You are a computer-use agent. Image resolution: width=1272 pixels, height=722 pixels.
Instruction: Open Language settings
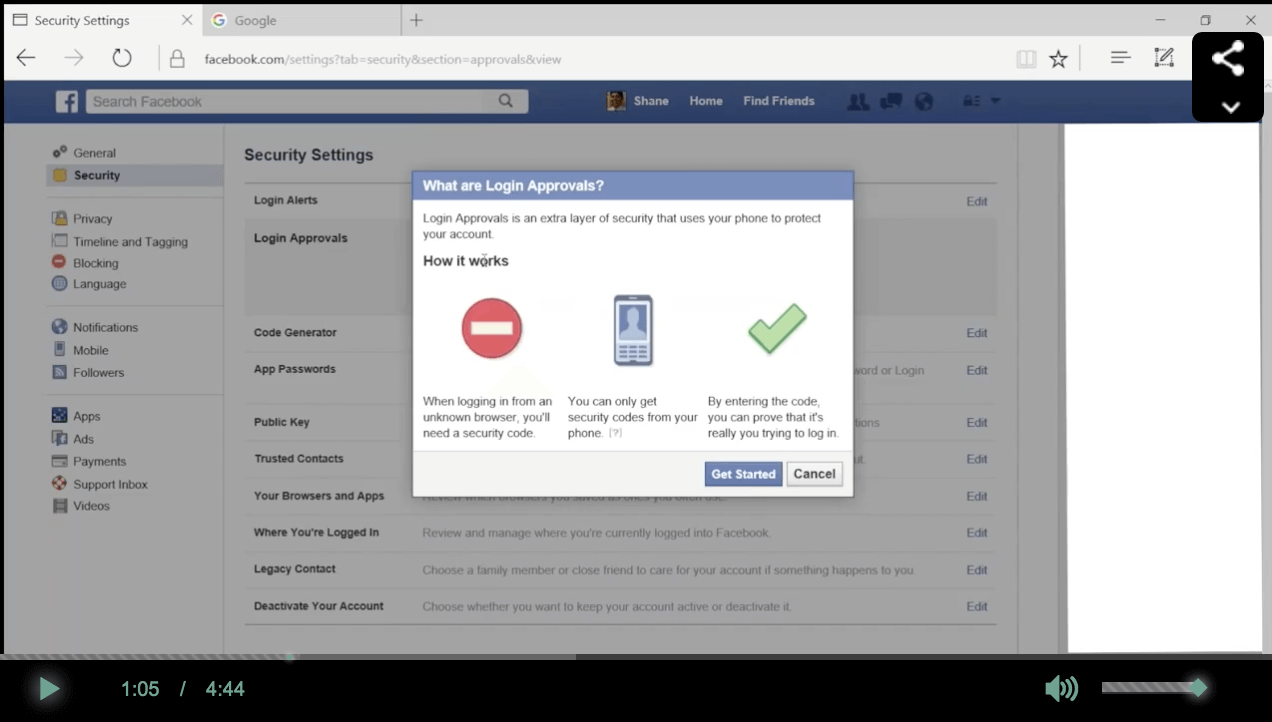(x=99, y=284)
